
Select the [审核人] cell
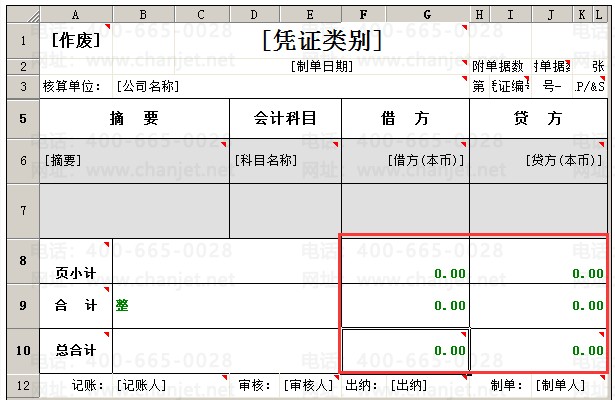click(x=310, y=385)
